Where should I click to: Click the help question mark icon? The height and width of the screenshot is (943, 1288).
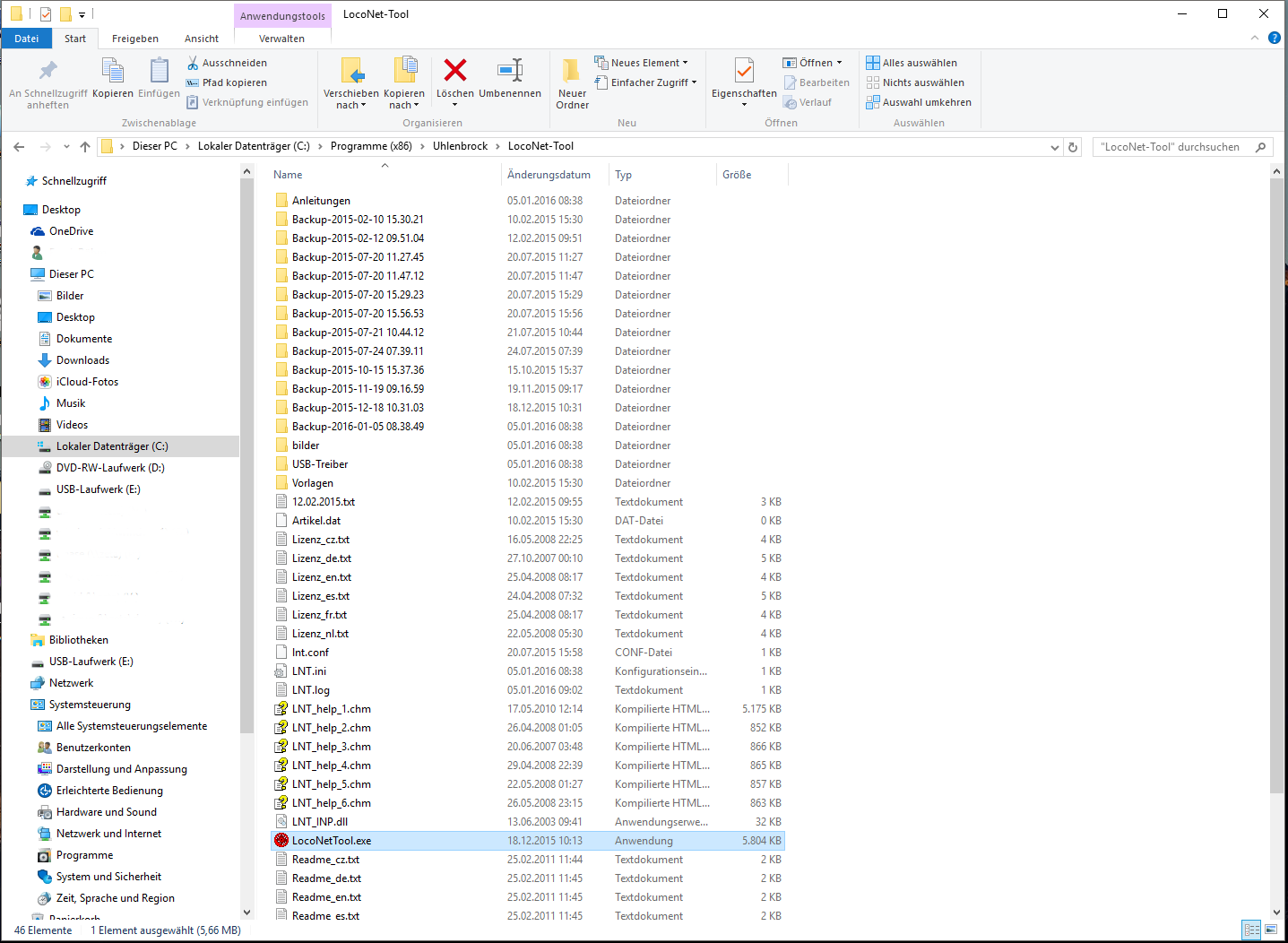click(1274, 38)
